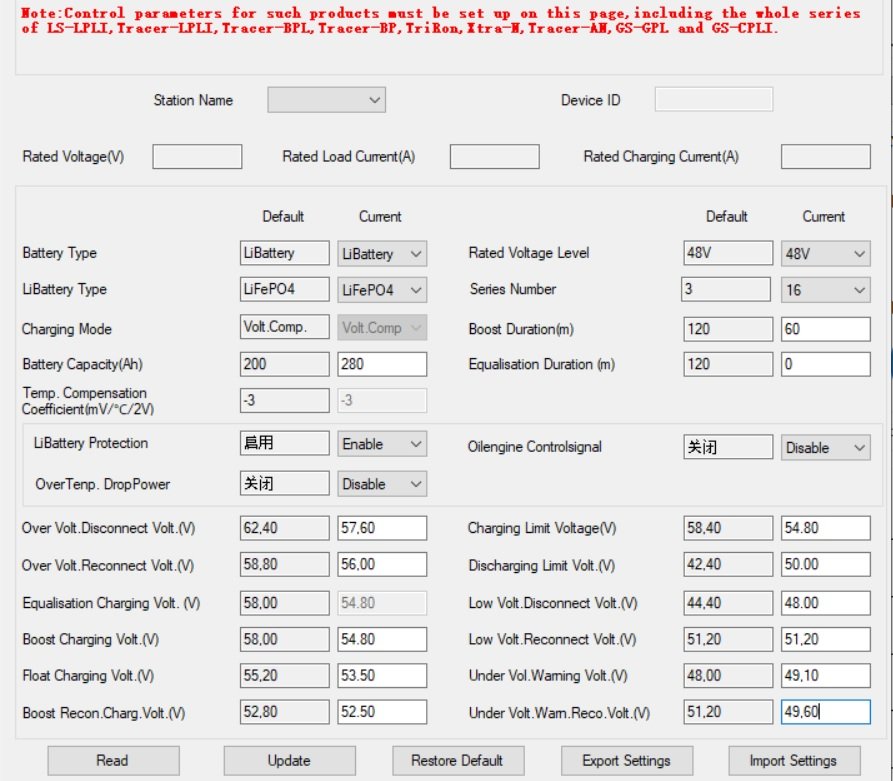Click the Equalisation Duration current field
This screenshot has height=781, width=893.
tap(825, 365)
